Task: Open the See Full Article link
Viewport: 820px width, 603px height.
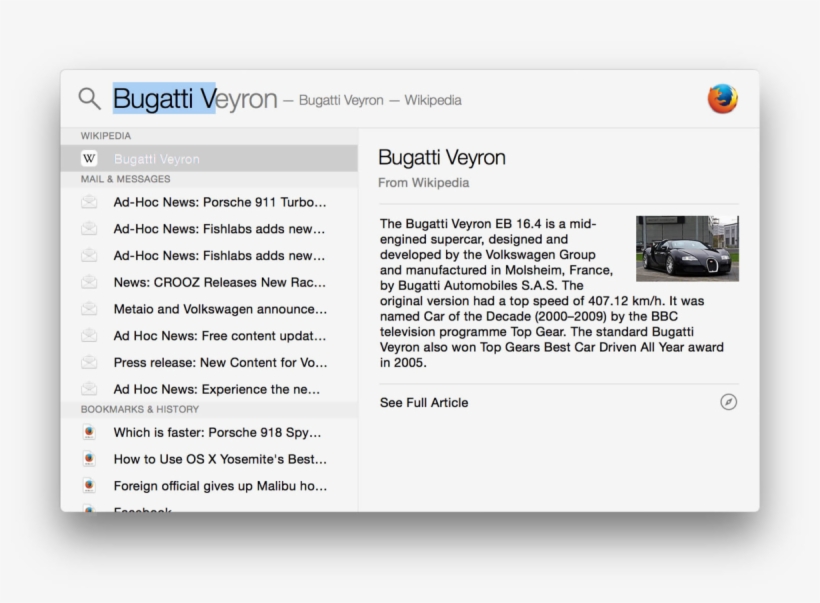Action: click(x=424, y=402)
